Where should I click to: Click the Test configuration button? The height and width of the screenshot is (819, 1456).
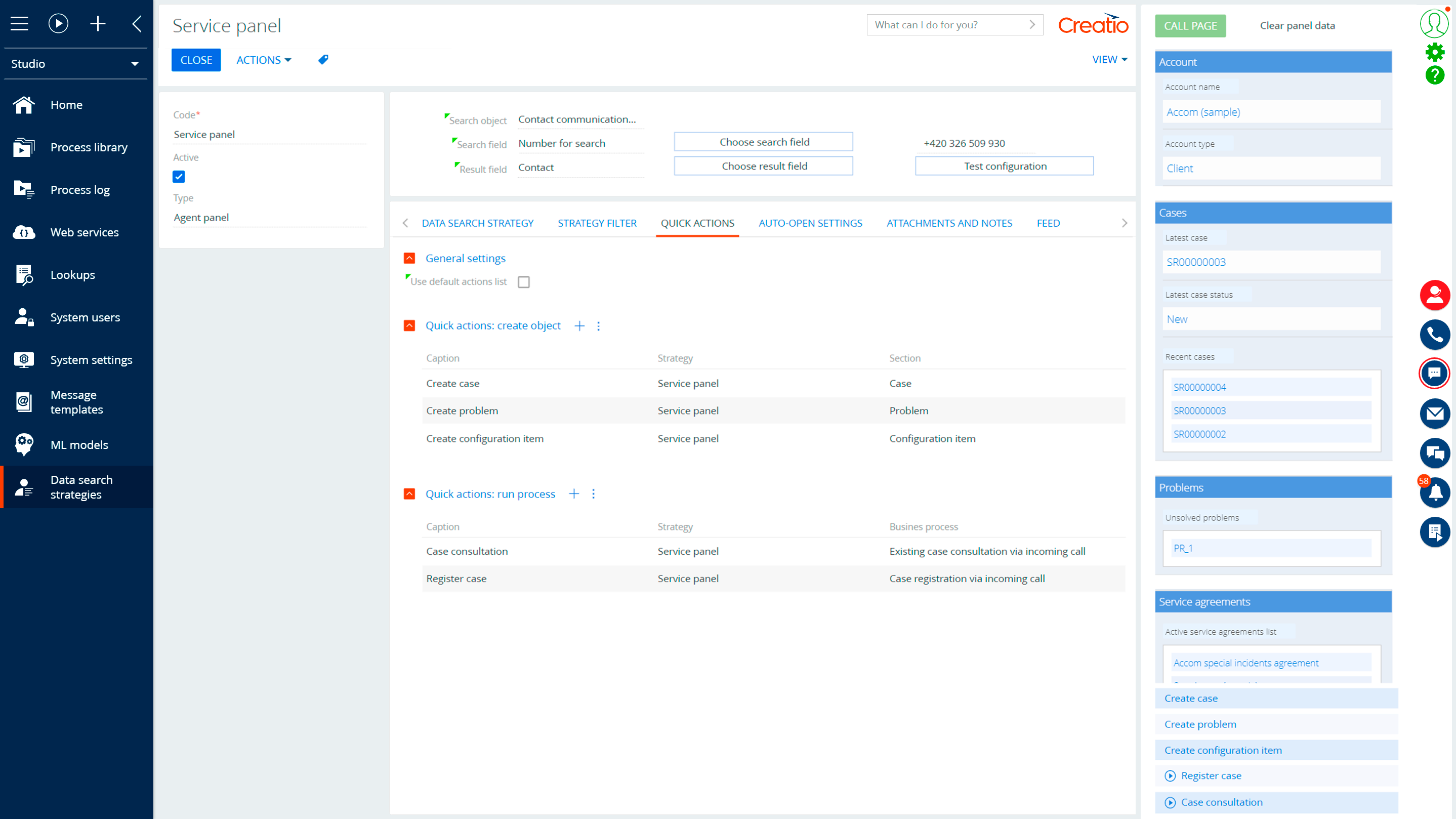click(1005, 166)
